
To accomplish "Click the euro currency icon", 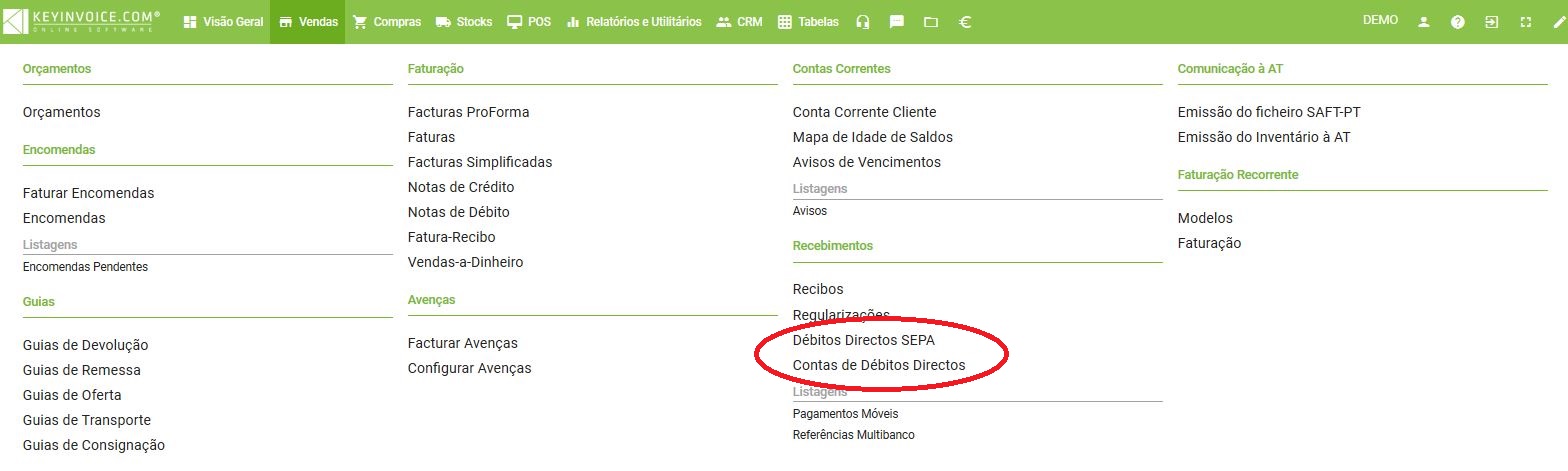I will click(x=965, y=22).
